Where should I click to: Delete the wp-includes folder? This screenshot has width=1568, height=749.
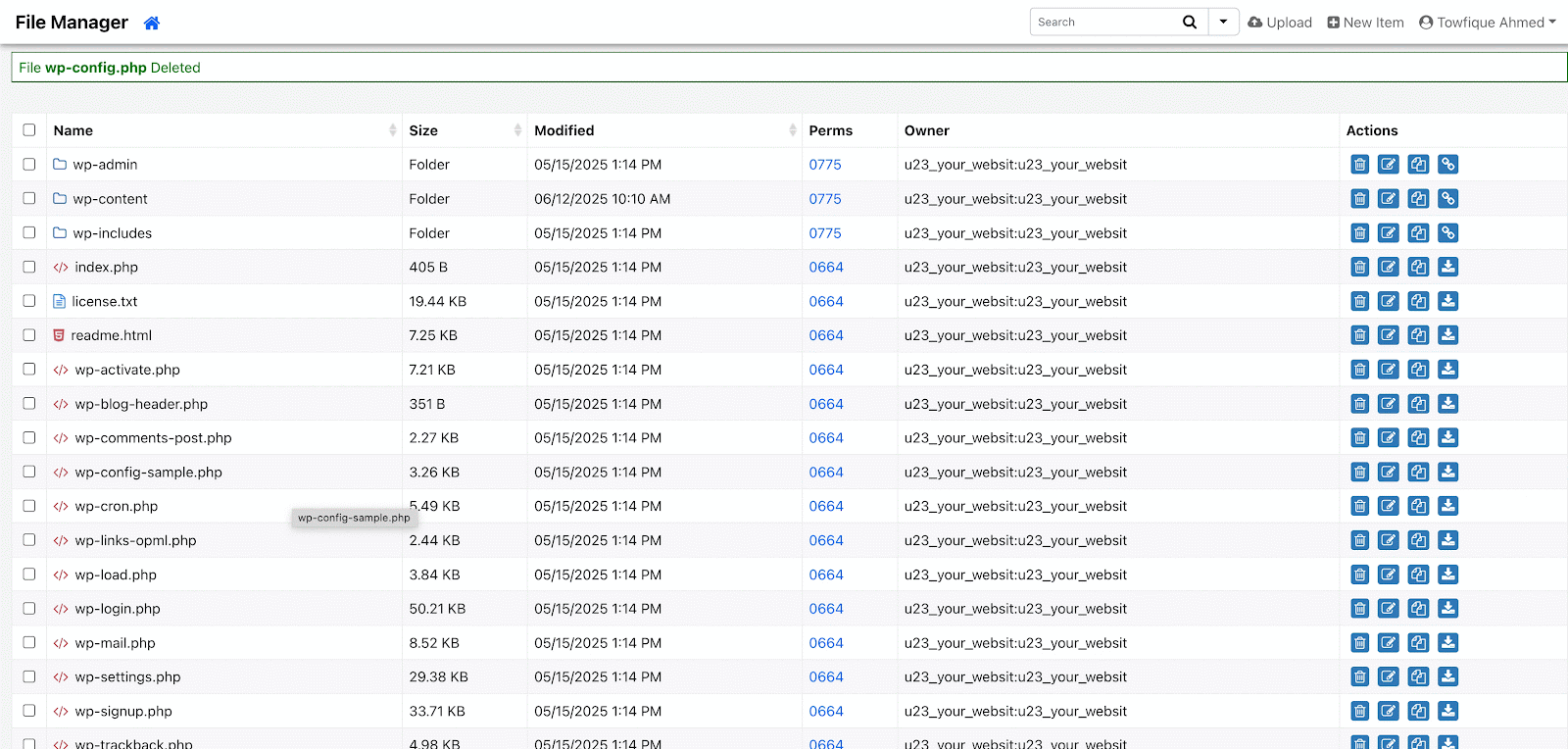click(1359, 233)
